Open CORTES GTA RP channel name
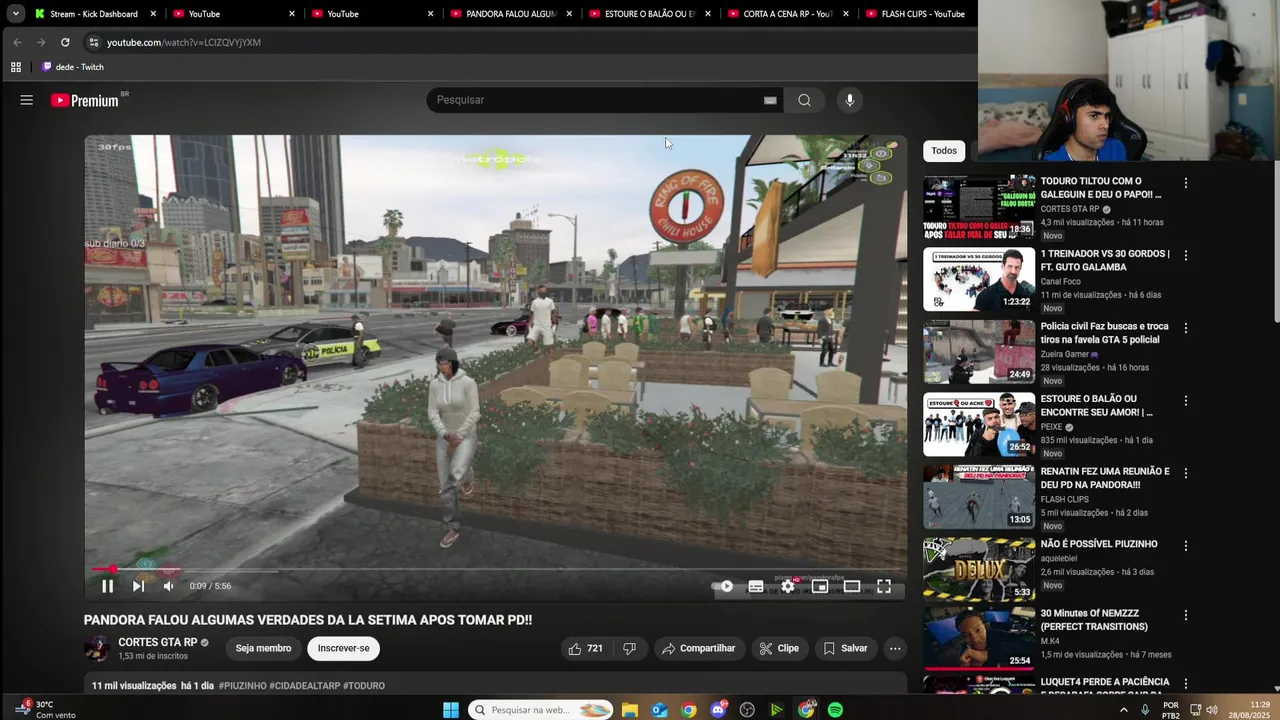1280x720 pixels. [157, 642]
